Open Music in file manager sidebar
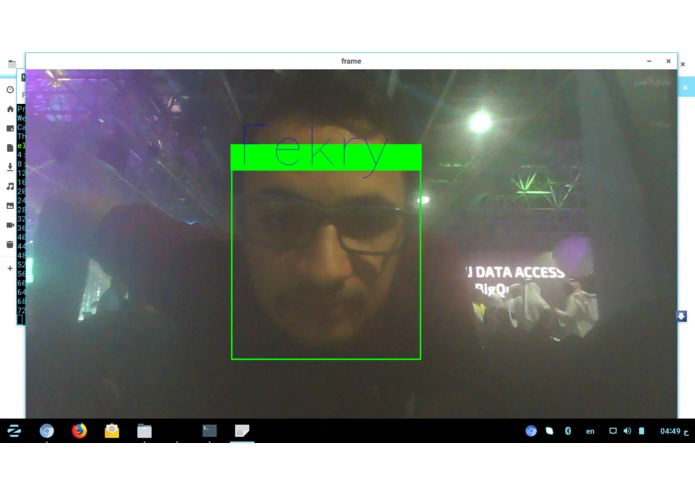This screenshot has width=695, height=494. click(10, 187)
